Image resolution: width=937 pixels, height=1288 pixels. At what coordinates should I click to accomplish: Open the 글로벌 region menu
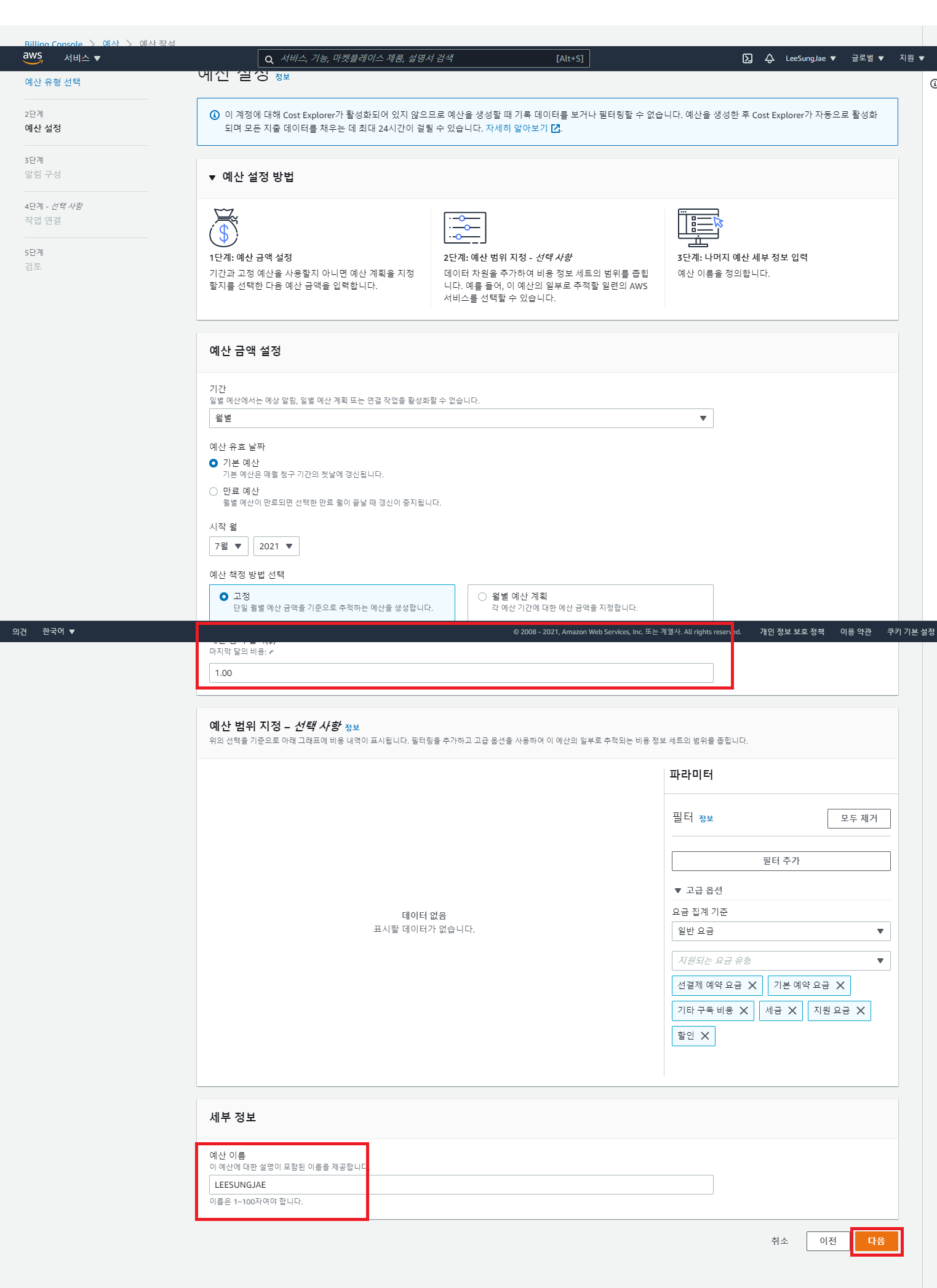(867, 58)
